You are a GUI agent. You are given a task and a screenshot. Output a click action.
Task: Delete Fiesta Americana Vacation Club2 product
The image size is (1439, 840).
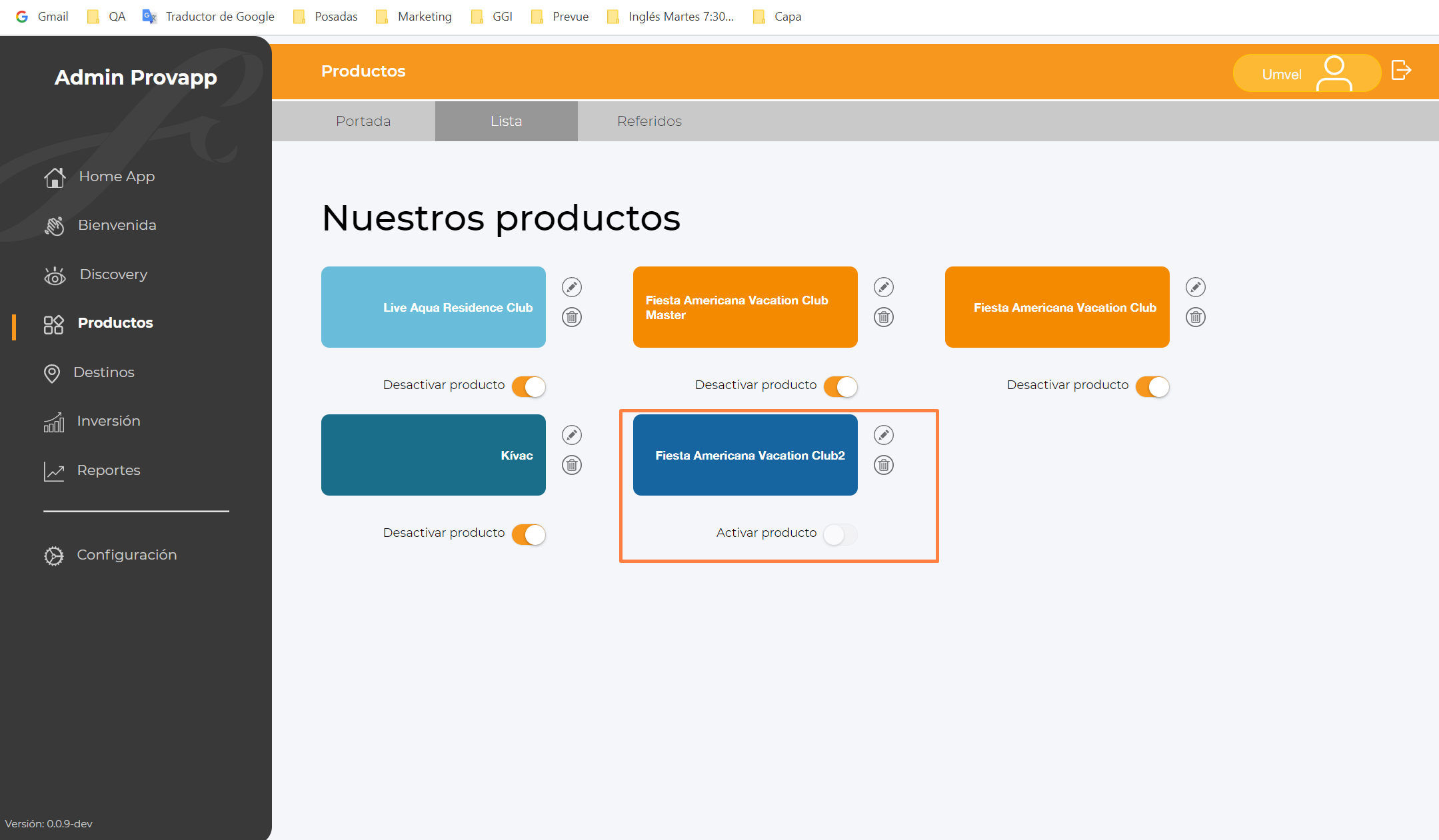[884, 465]
